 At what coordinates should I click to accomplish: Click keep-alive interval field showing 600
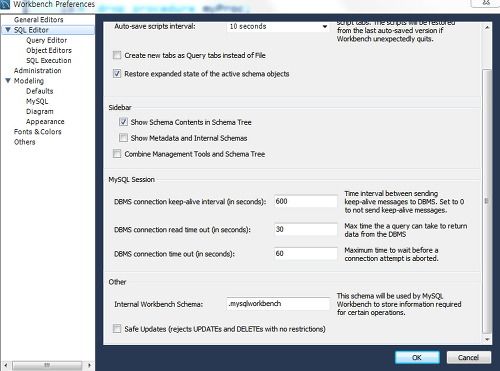[306, 201]
